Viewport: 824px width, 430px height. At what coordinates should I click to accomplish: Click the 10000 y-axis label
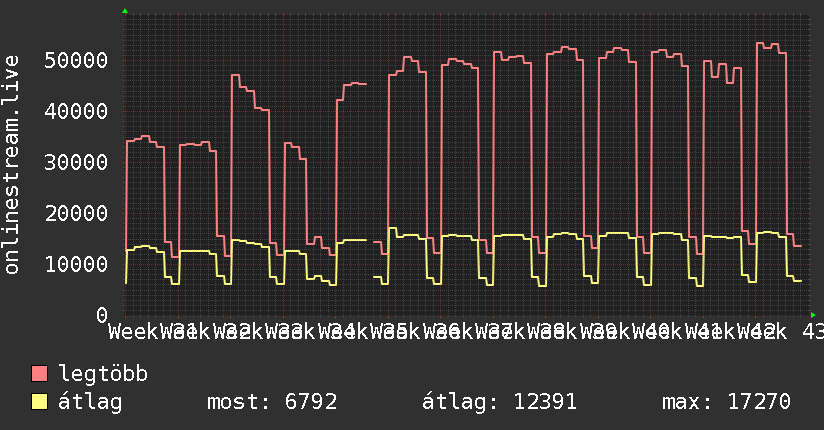click(x=76, y=264)
